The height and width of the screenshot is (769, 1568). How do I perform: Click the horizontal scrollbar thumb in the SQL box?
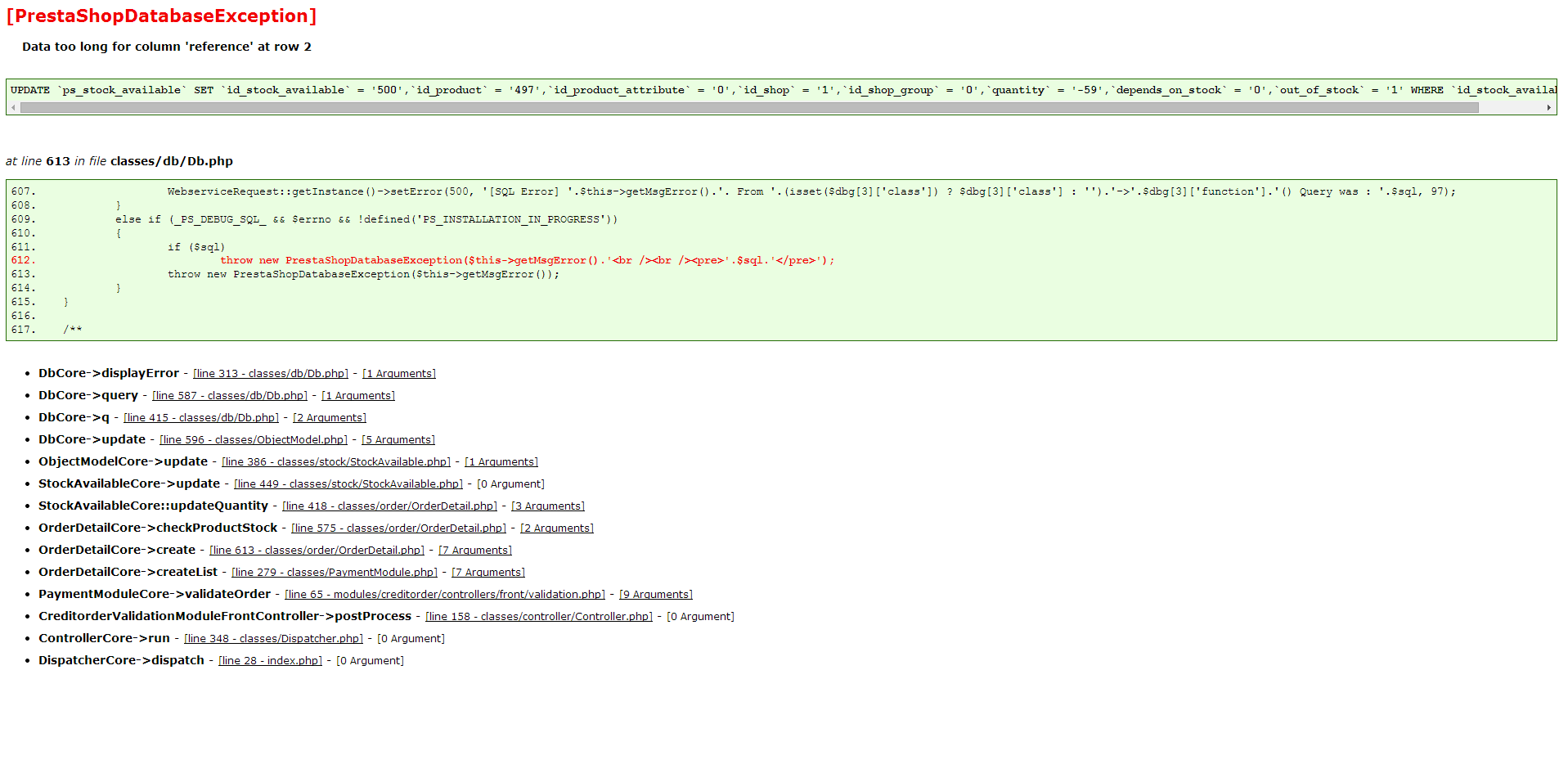click(749, 107)
